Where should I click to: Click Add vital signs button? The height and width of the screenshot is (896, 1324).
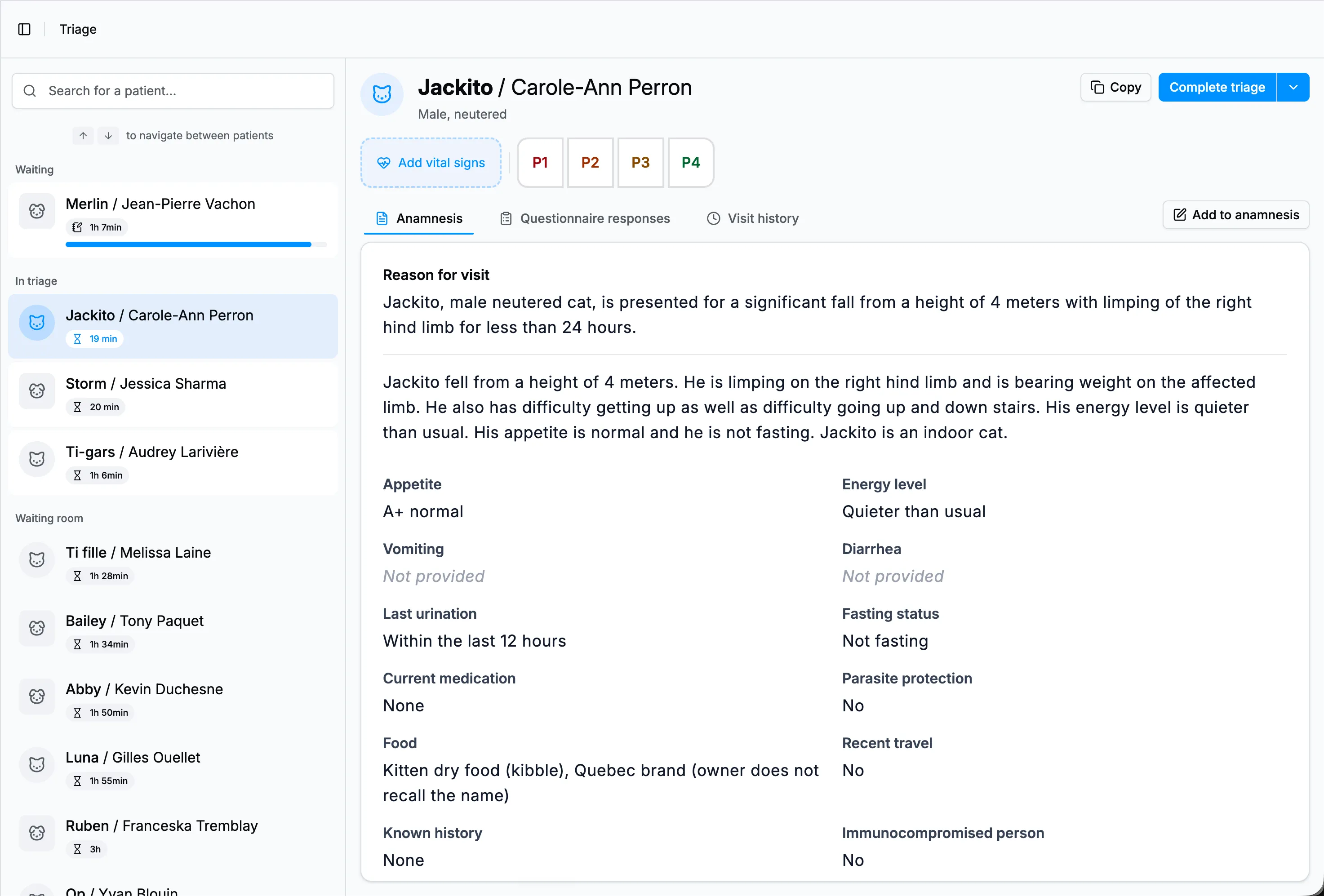point(431,162)
